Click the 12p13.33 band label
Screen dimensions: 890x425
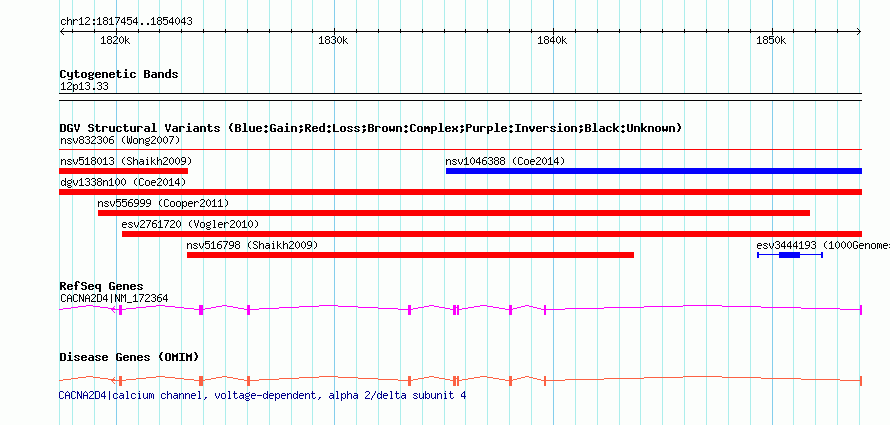(84, 87)
